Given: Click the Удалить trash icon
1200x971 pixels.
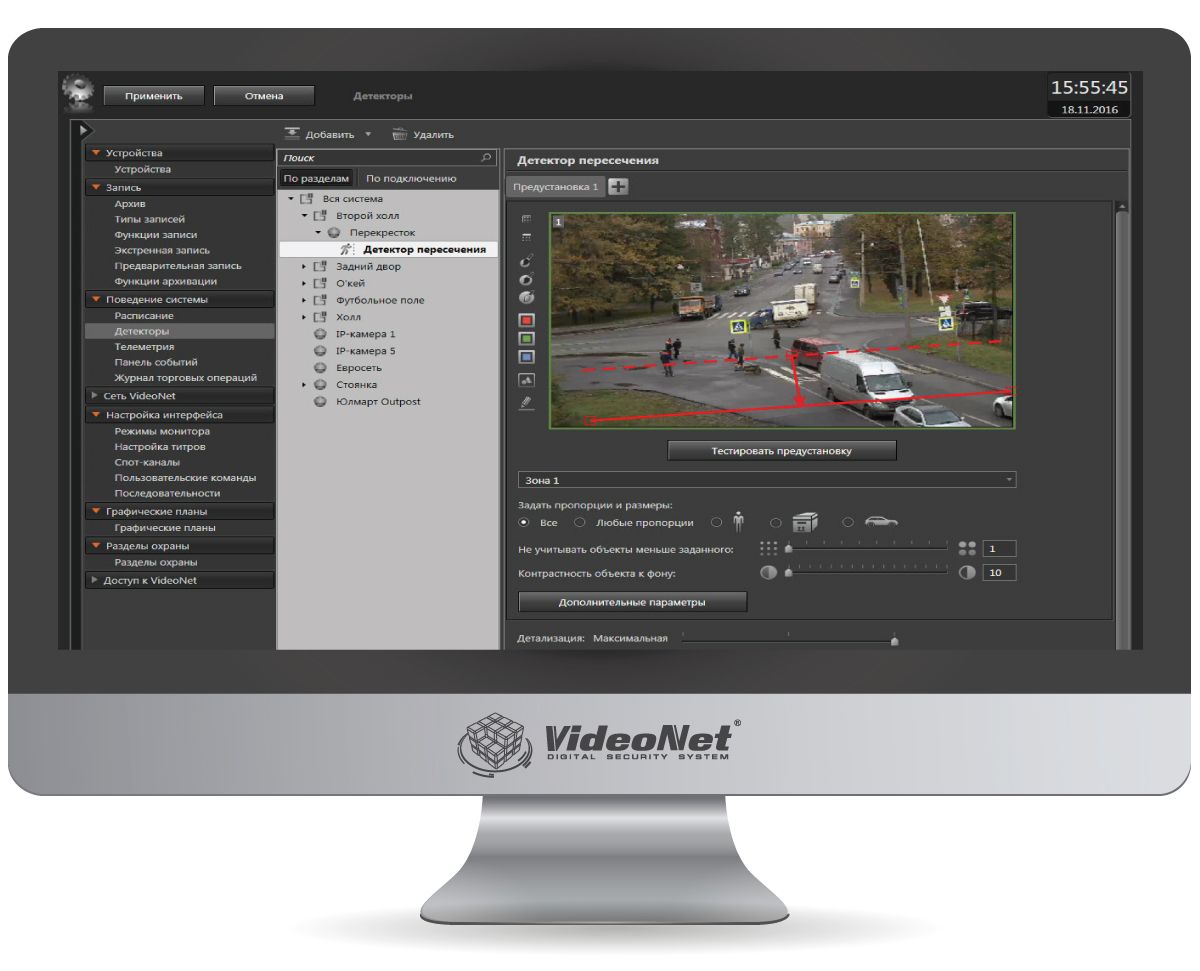Looking at the screenshot, I should click(400, 133).
